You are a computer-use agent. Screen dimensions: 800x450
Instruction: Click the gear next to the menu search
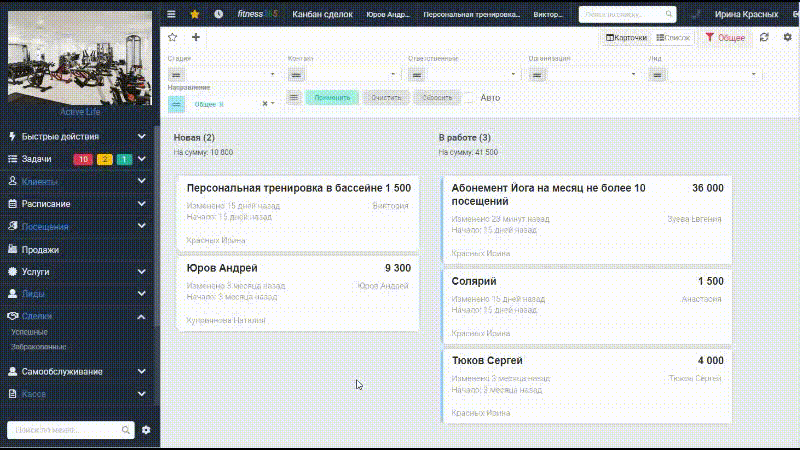point(146,430)
